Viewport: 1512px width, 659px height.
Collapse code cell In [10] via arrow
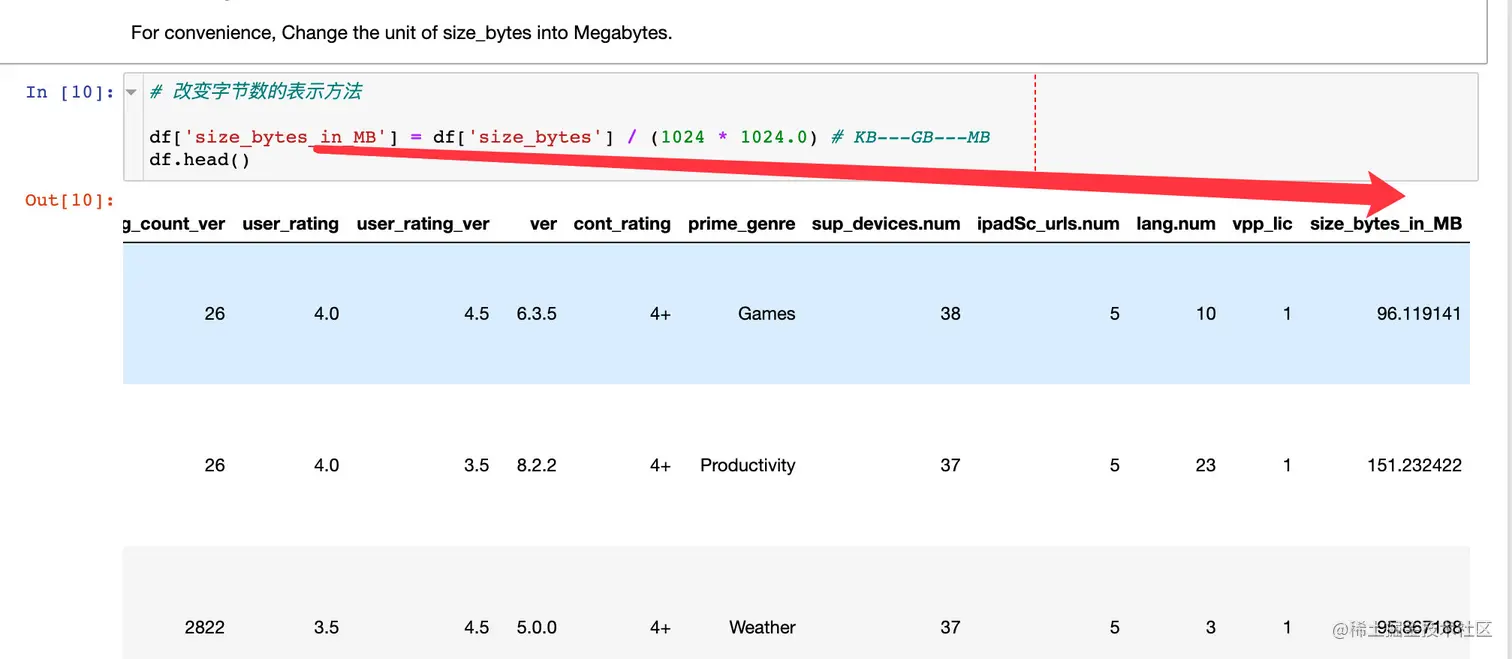coord(131,92)
